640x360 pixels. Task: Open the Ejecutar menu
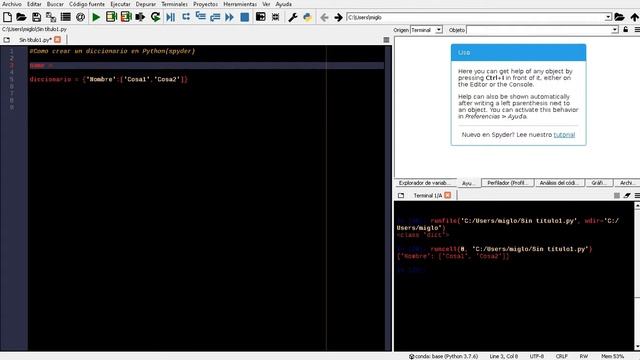120,4
